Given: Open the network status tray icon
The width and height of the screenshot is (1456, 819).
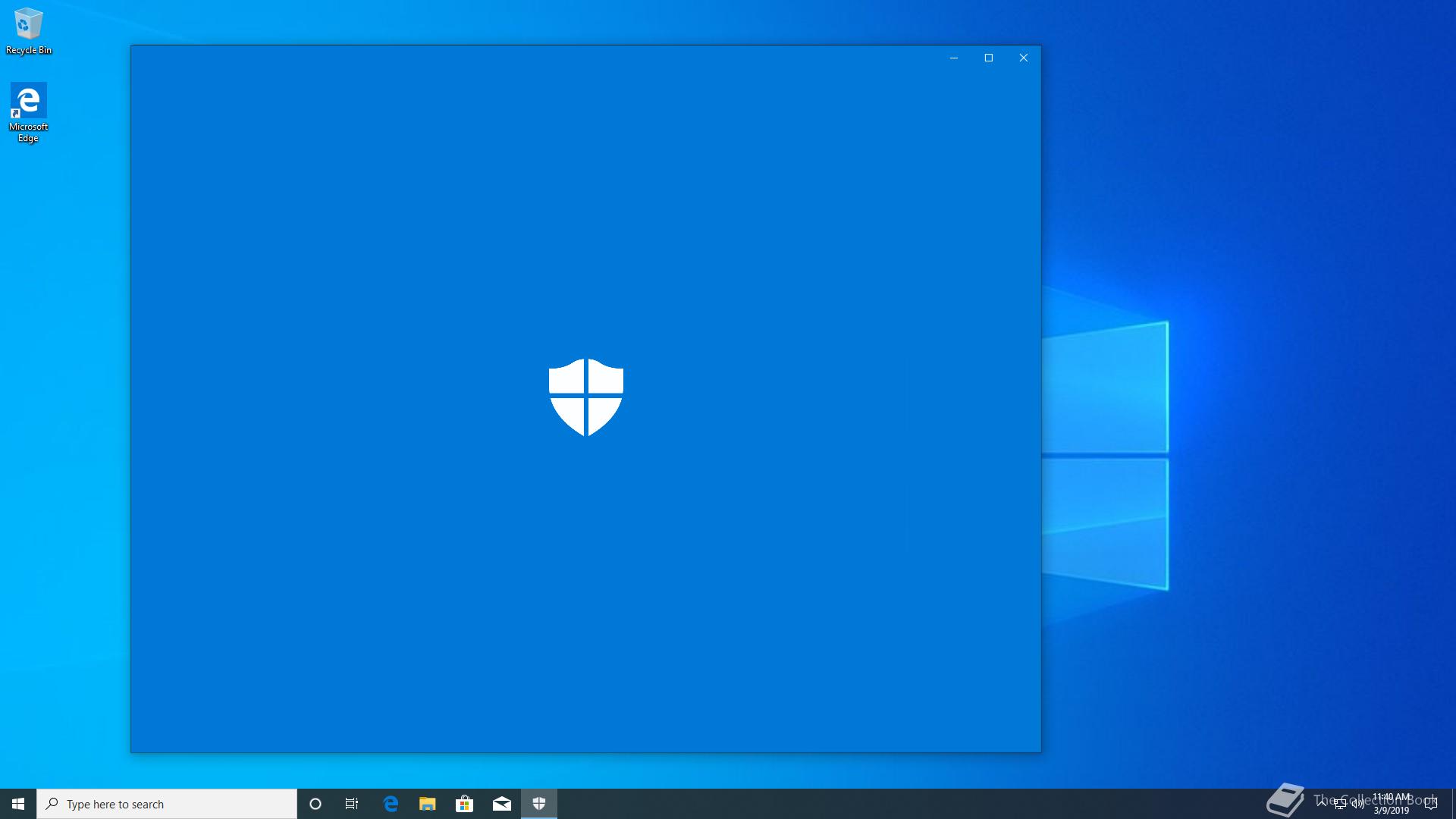Looking at the screenshot, I should click(1340, 804).
